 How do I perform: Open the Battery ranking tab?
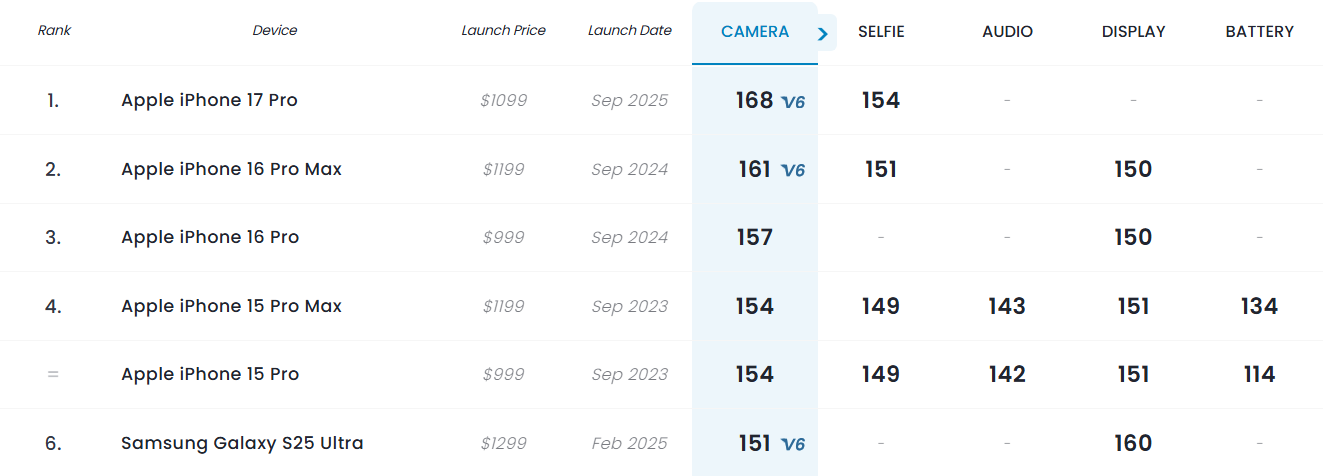[x=1259, y=32]
